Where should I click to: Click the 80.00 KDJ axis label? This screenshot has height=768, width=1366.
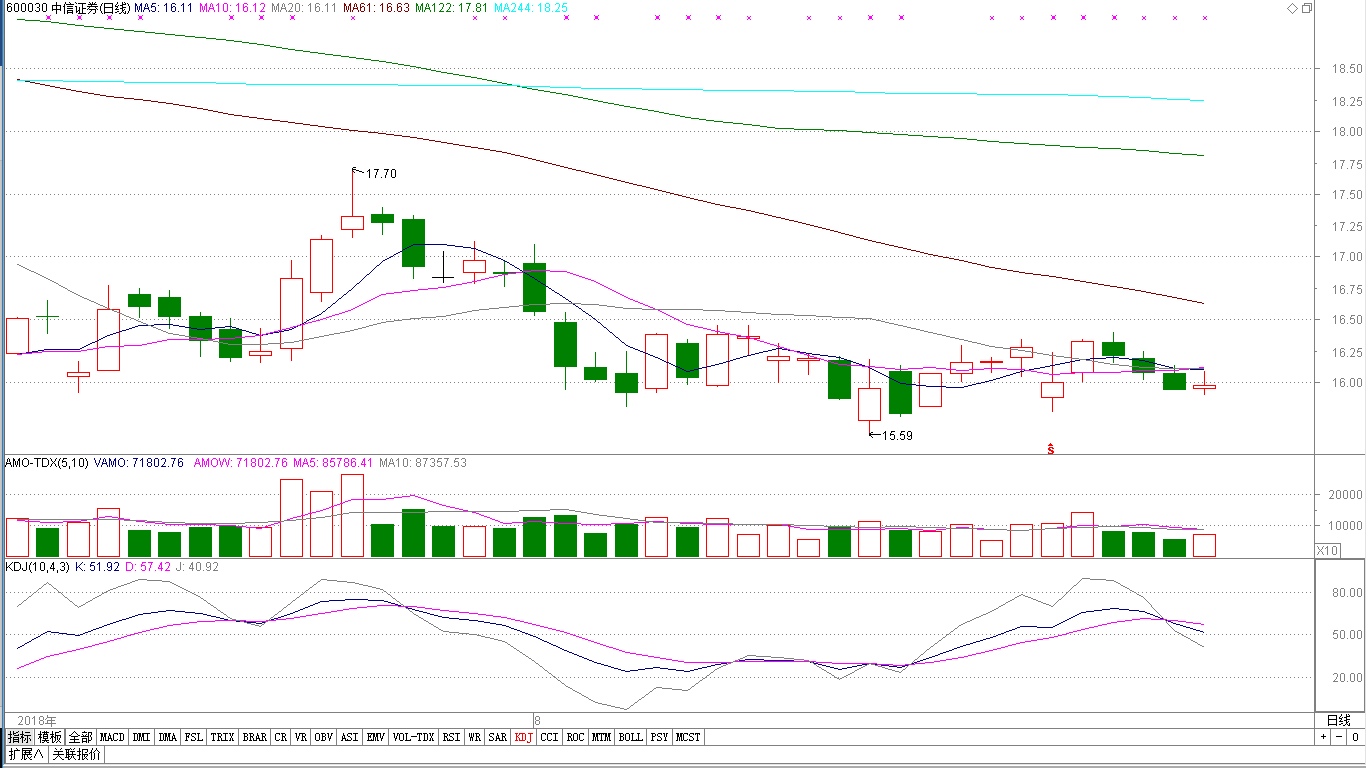coord(1347,592)
